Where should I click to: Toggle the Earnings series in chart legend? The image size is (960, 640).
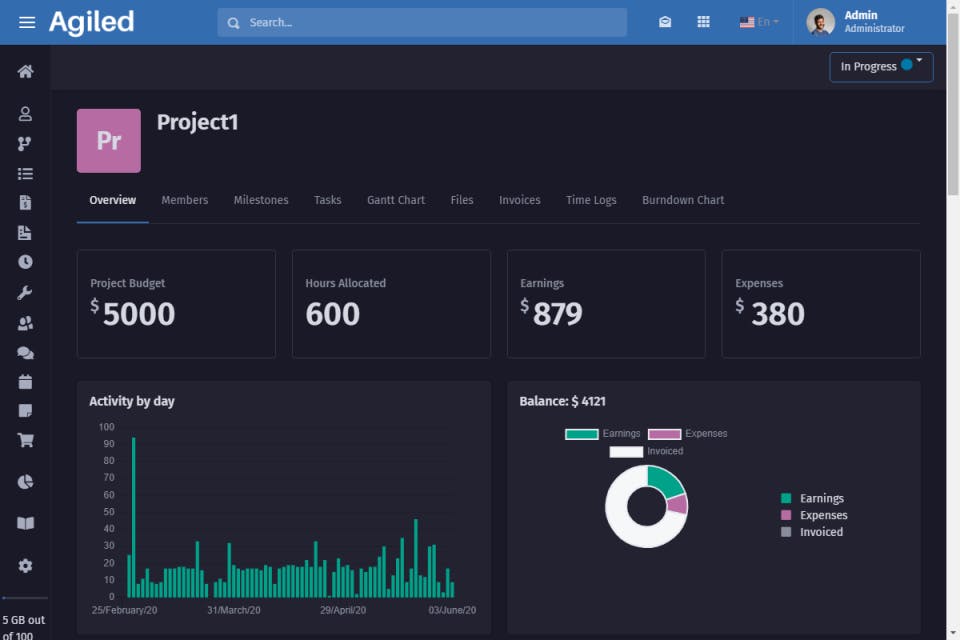602,434
